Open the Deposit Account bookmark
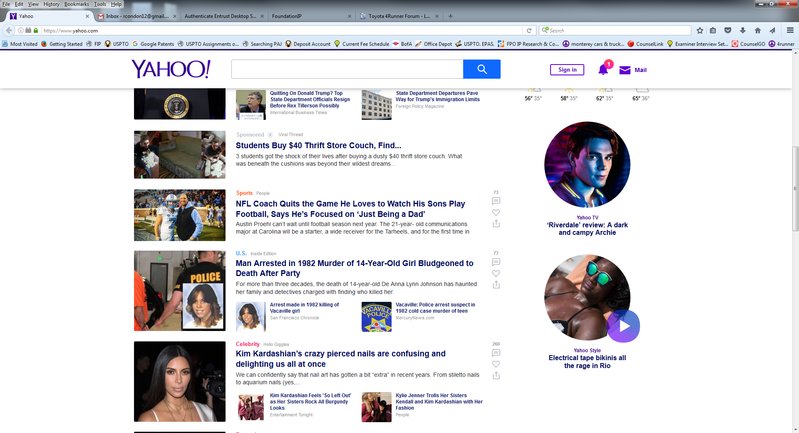Screen dimensions: 799x433 [308, 44]
